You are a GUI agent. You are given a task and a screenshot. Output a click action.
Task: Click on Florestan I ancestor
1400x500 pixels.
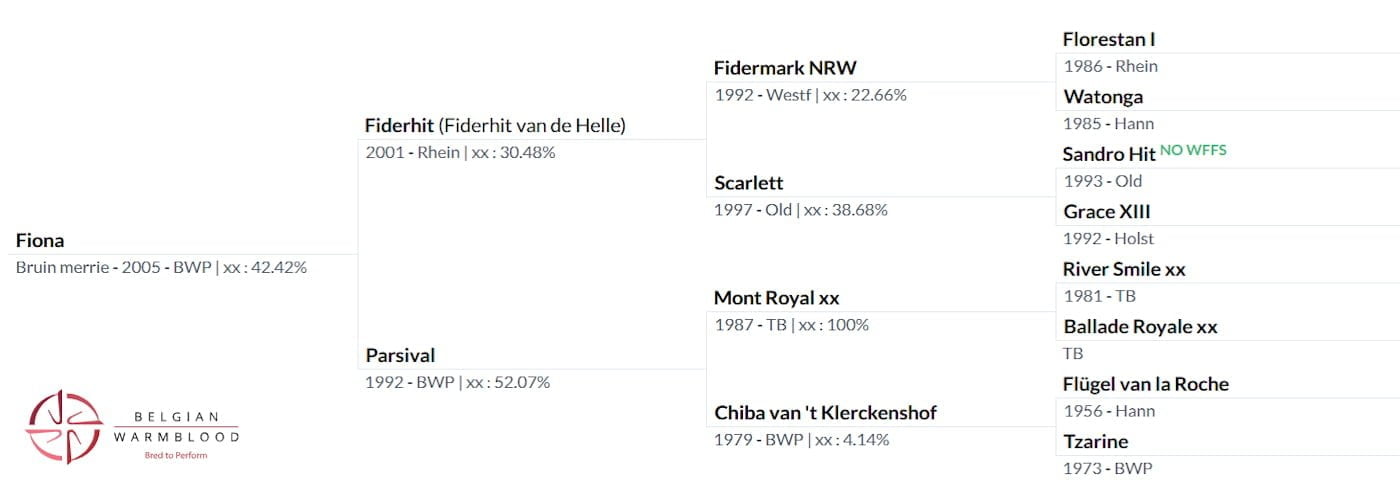(1109, 39)
